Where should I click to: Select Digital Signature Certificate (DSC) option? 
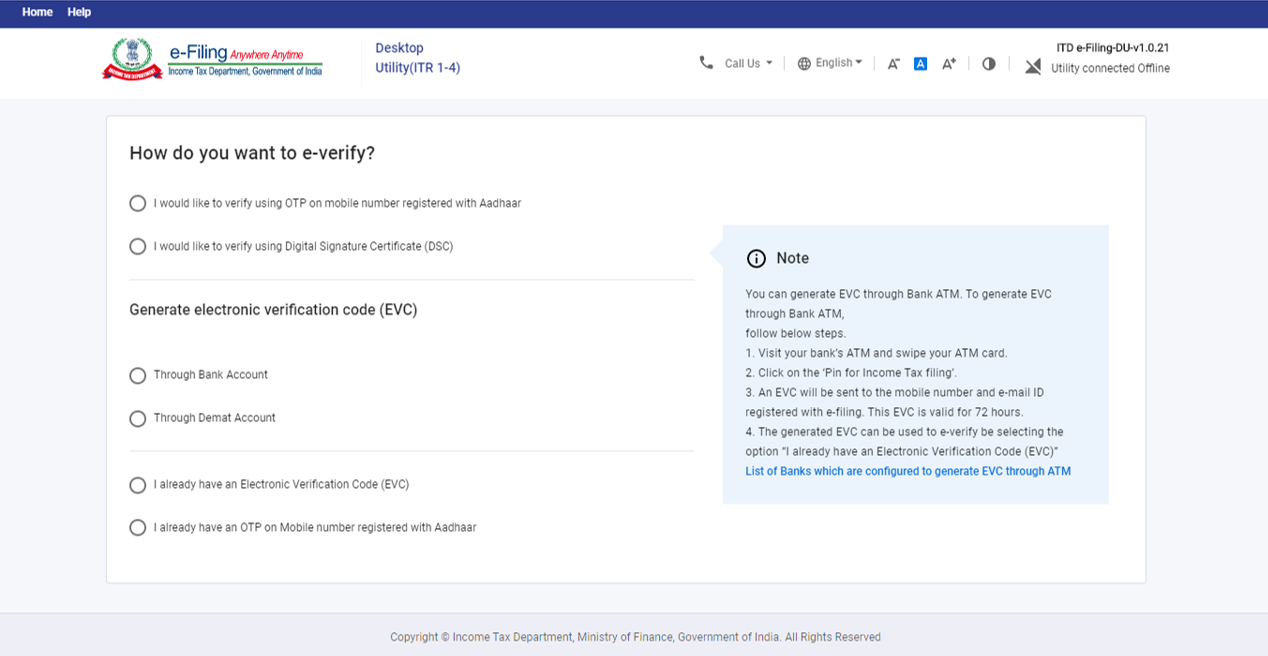point(138,246)
